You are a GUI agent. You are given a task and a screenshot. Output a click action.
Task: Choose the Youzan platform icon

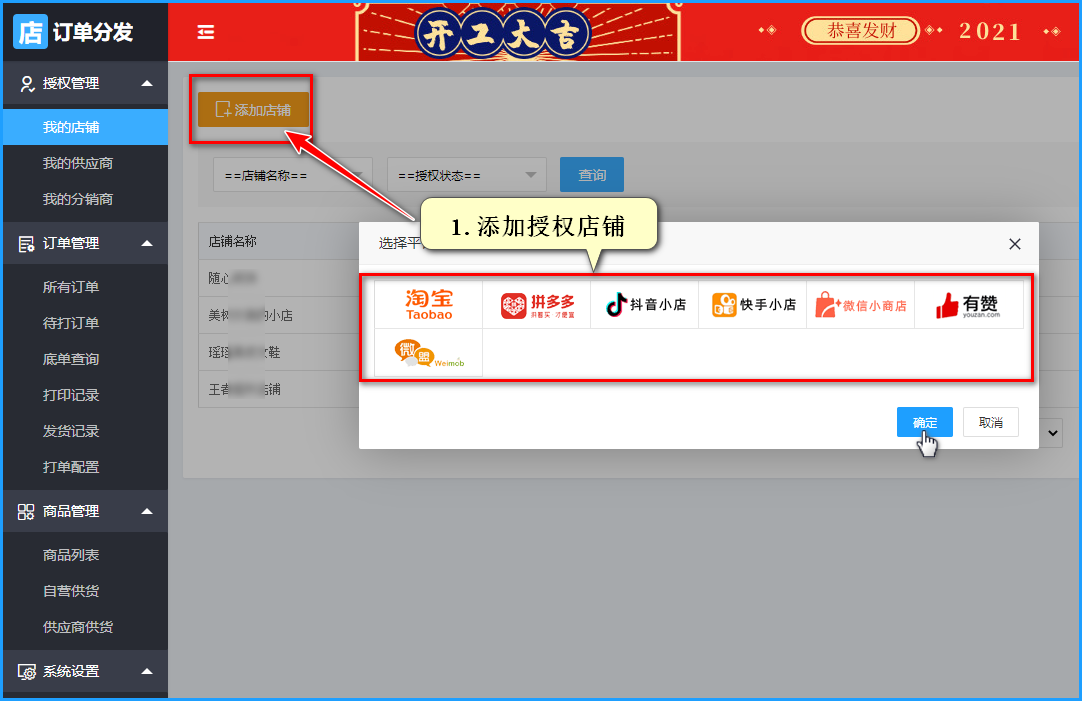(x=968, y=305)
